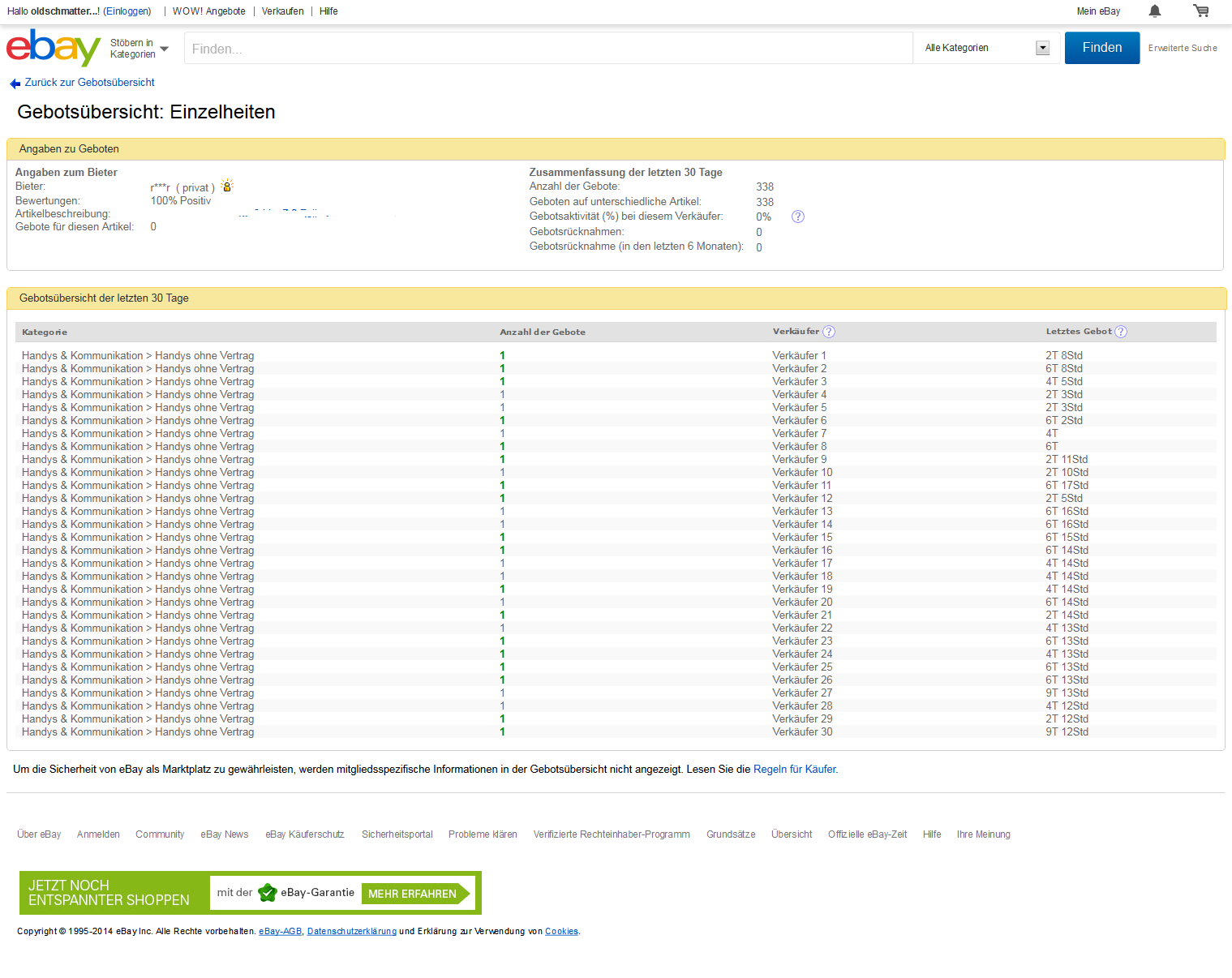Click the eBay logo
Screen dimensions: 1232x978
click(54, 48)
